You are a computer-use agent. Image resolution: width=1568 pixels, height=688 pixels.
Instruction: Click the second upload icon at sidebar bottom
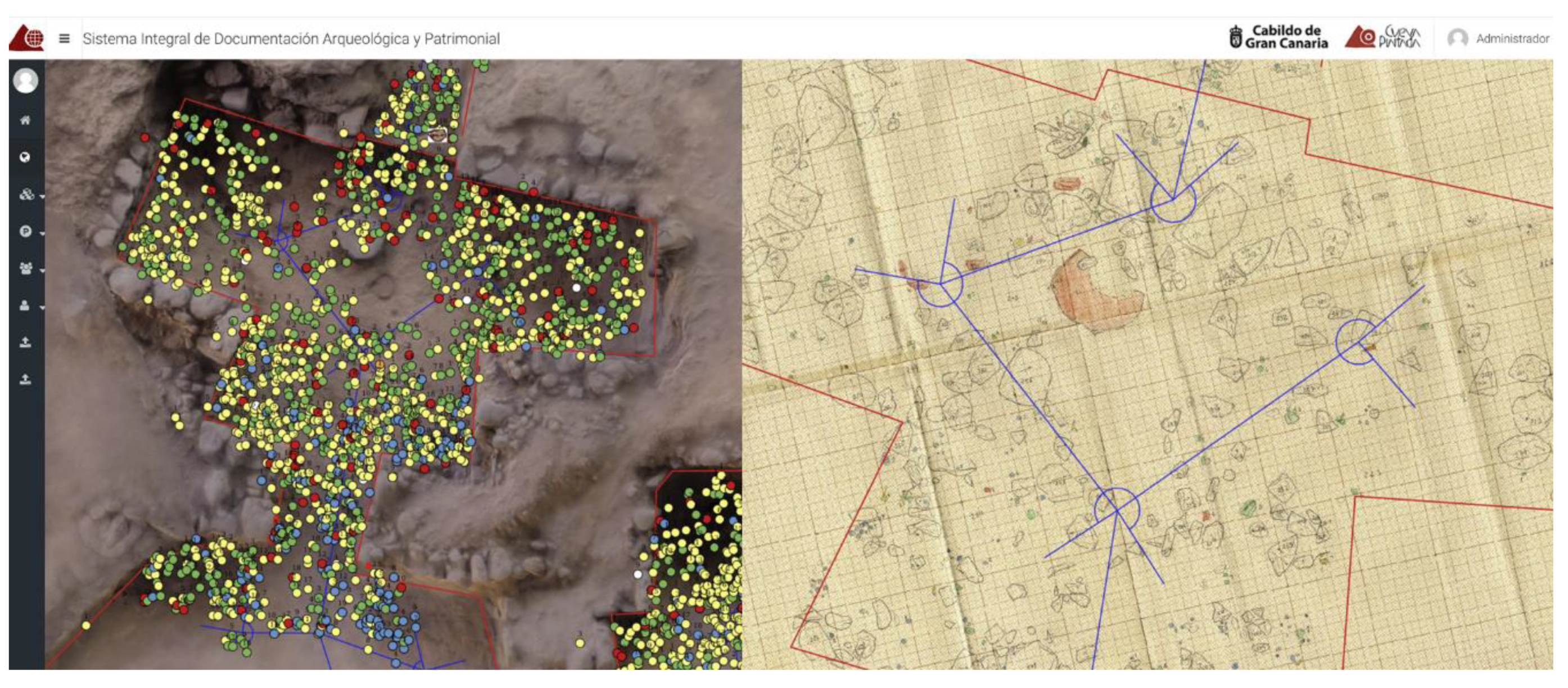click(25, 379)
